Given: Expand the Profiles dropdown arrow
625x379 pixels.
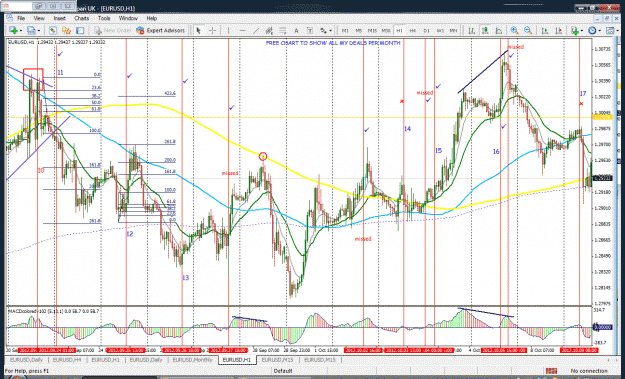Looking at the screenshot, I should click(38, 31).
